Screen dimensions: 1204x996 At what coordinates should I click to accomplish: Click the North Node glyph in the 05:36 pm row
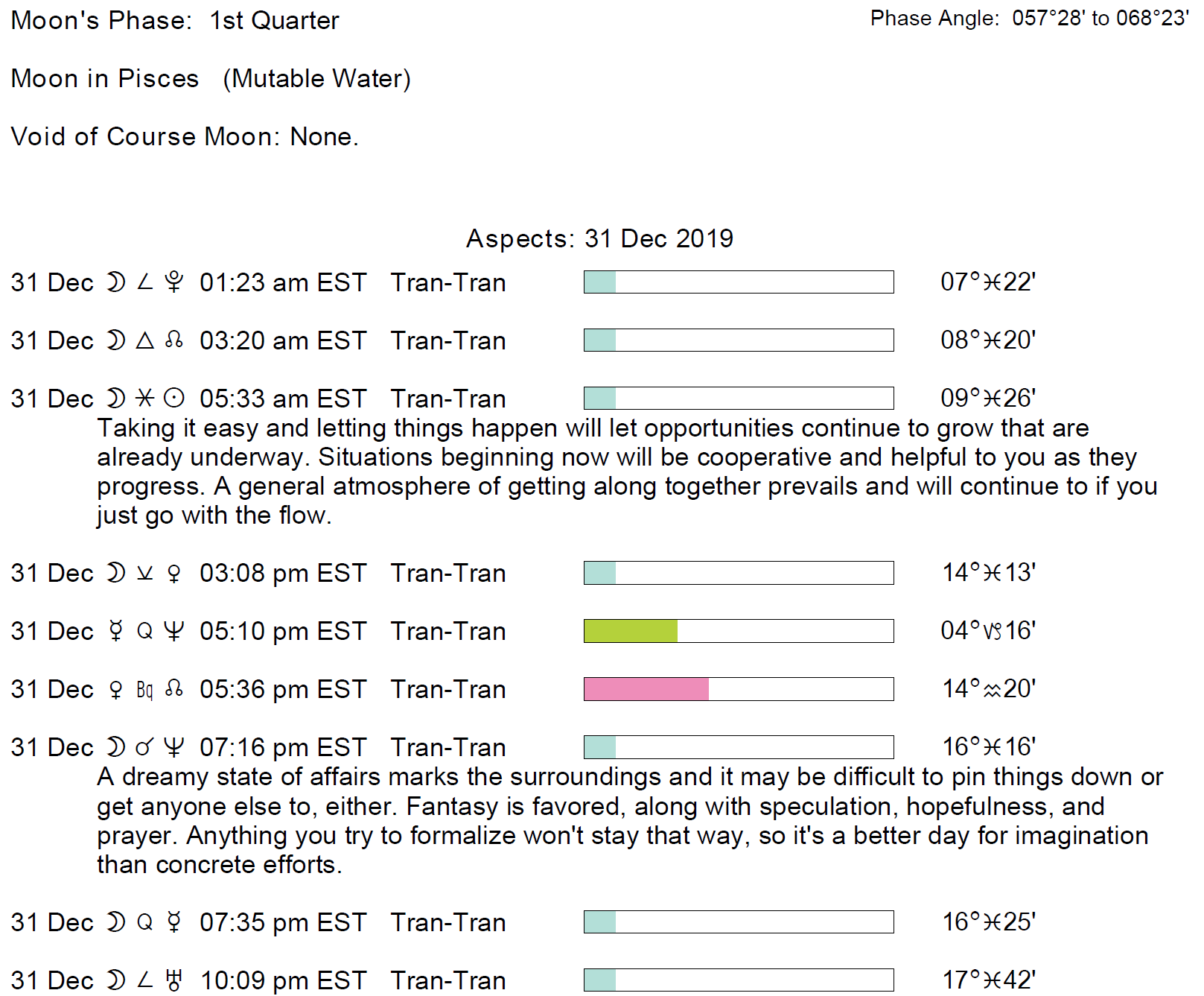point(174,689)
